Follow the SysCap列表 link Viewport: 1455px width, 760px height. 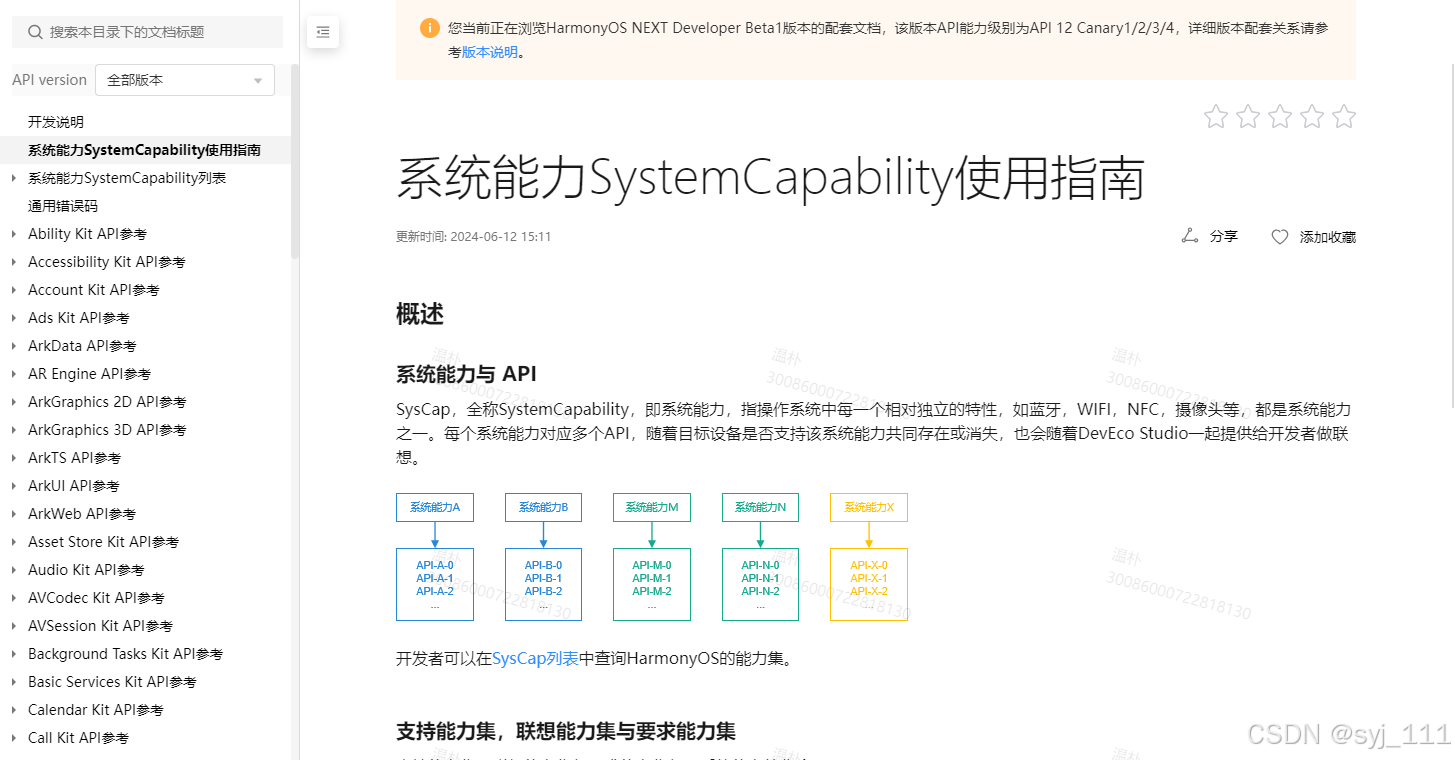coord(535,659)
